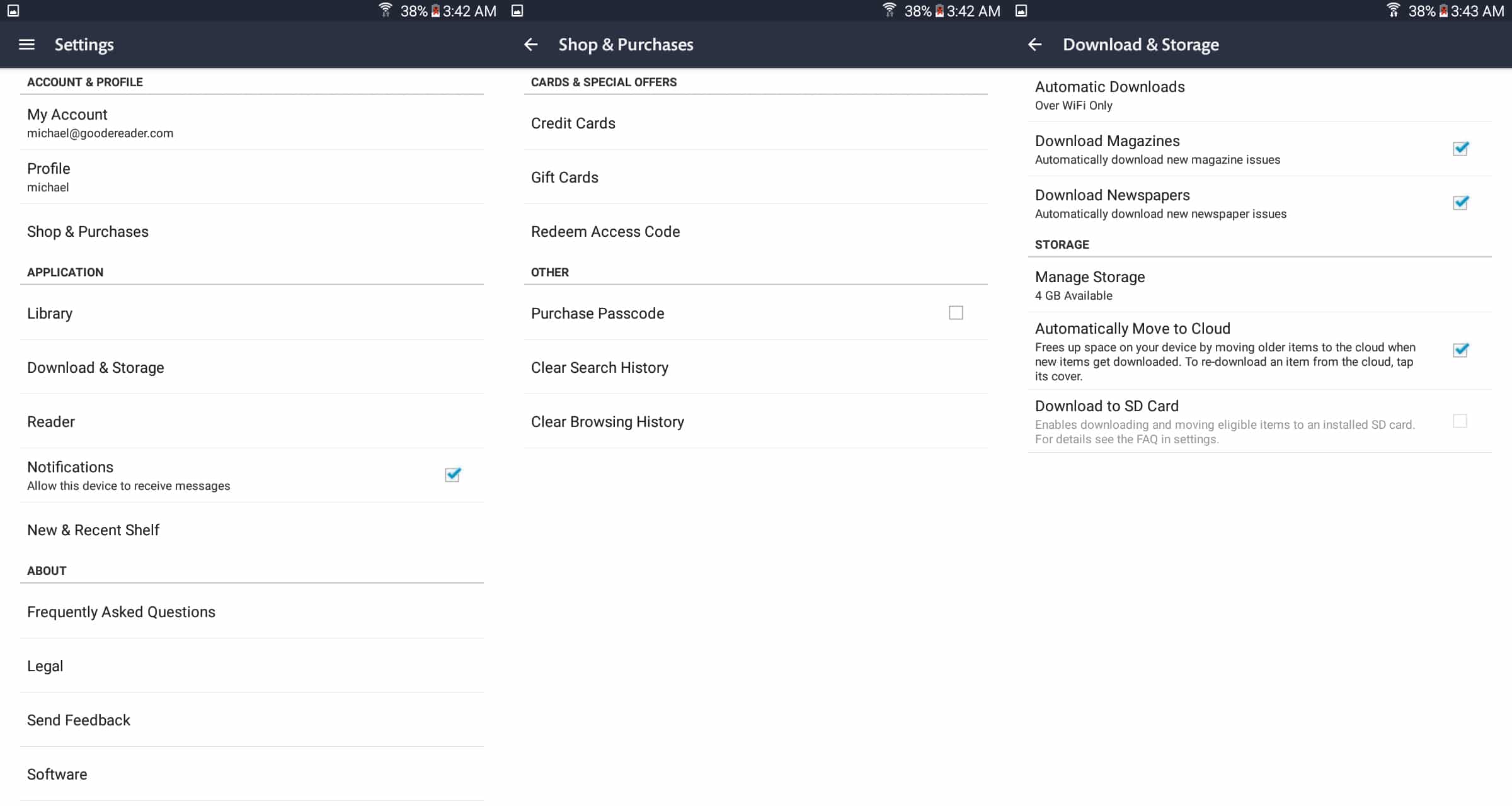The image size is (1512, 806).
Task: Open Credit Cards
Action: [x=756, y=123]
